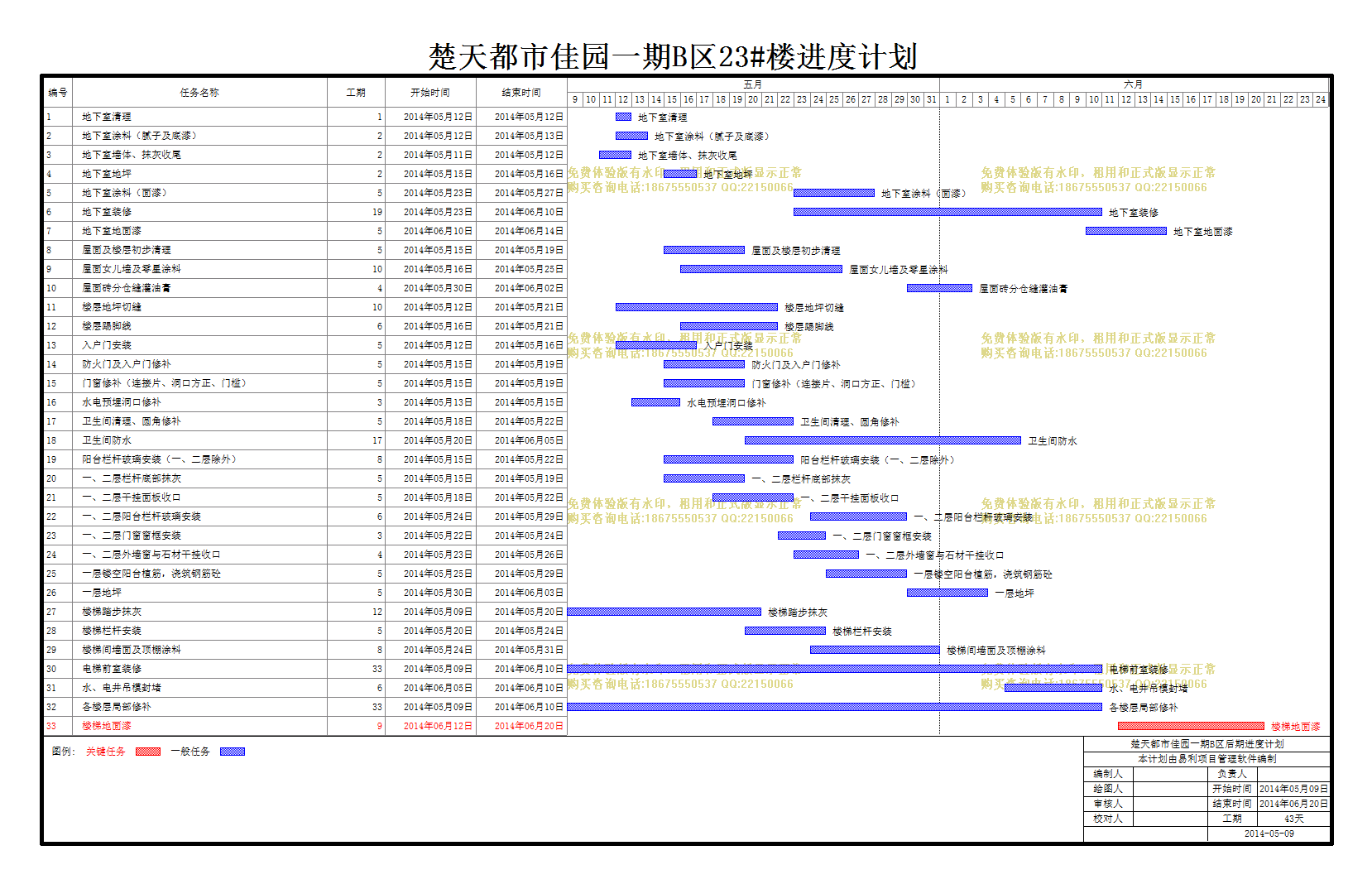
Task: Click the red 关键任务 legend swatch
Action: tap(148, 752)
